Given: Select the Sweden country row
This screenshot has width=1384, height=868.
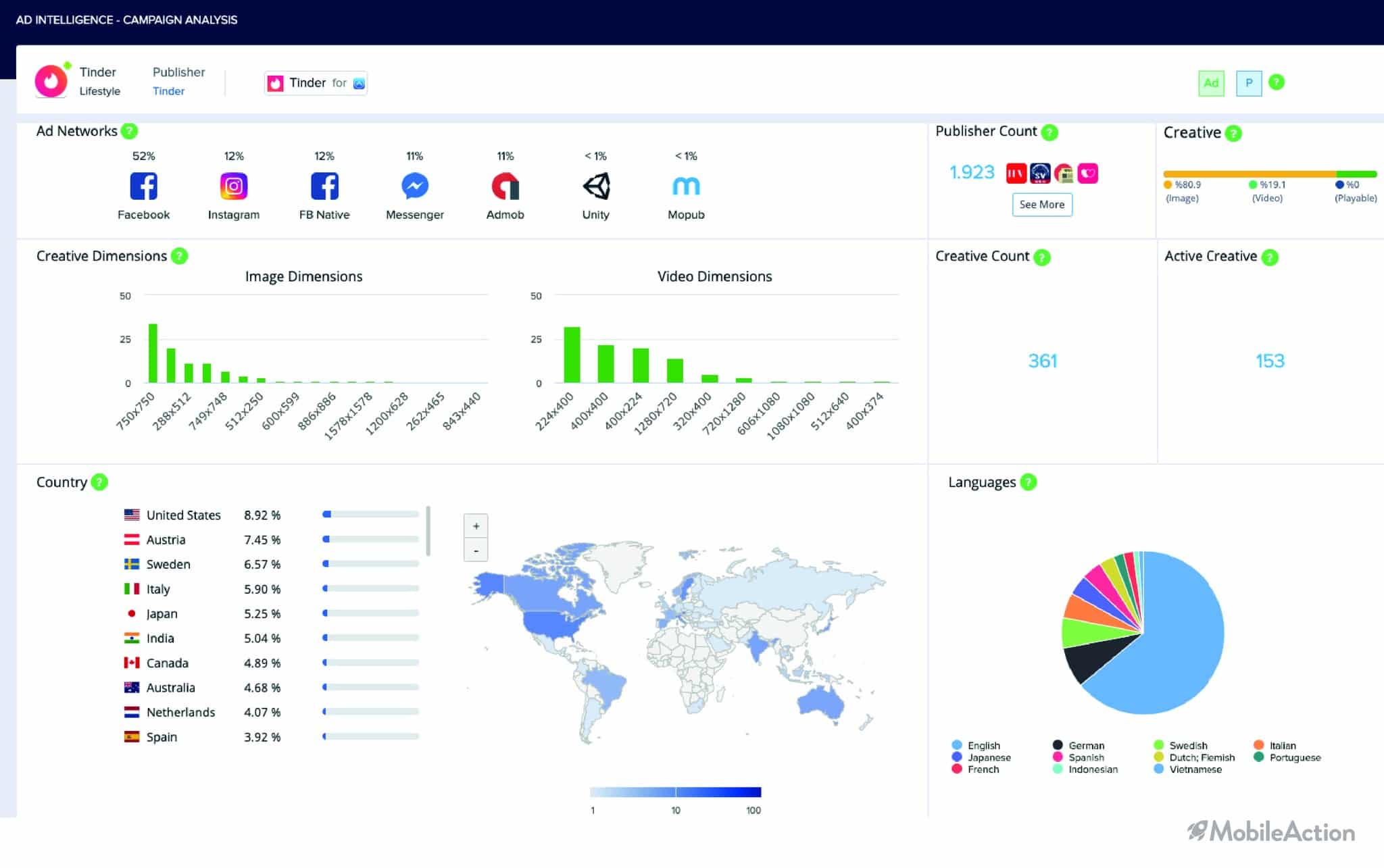Looking at the screenshot, I should (x=270, y=564).
